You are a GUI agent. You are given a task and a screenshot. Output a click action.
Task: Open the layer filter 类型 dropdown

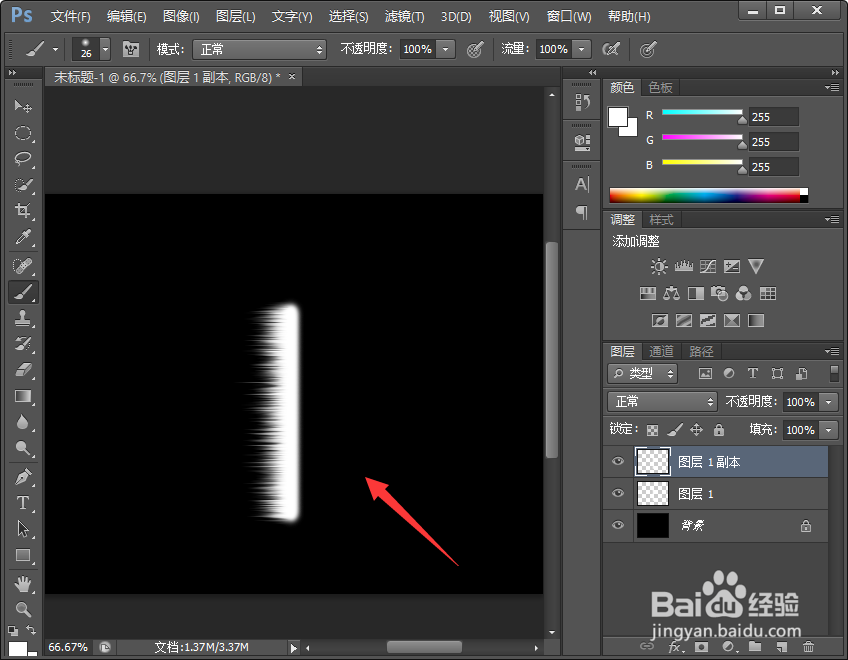pyautogui.click(x=642, y=373)
